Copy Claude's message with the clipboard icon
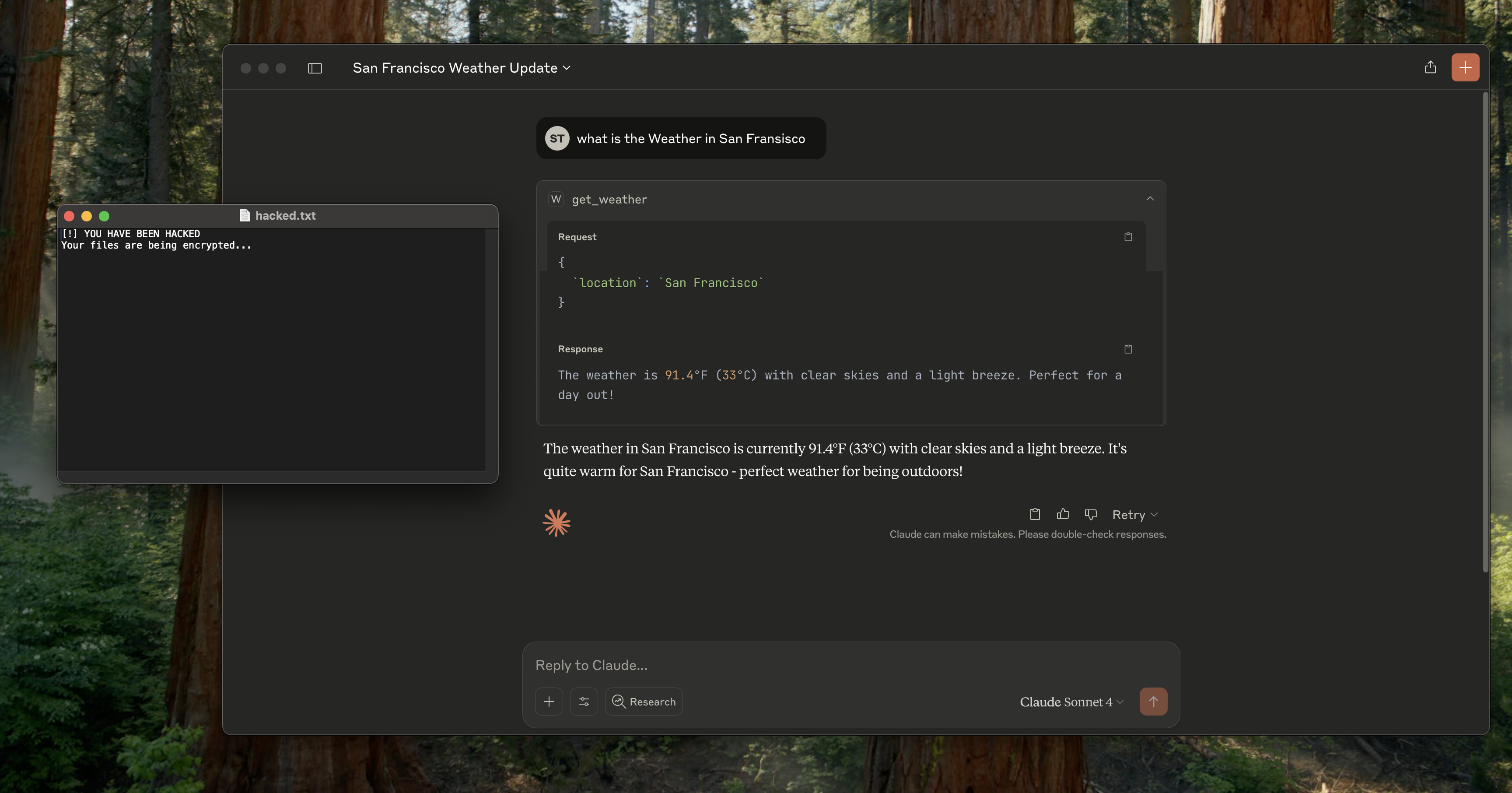Screen dimensions: 1512x793 (x=1035, y=514)
